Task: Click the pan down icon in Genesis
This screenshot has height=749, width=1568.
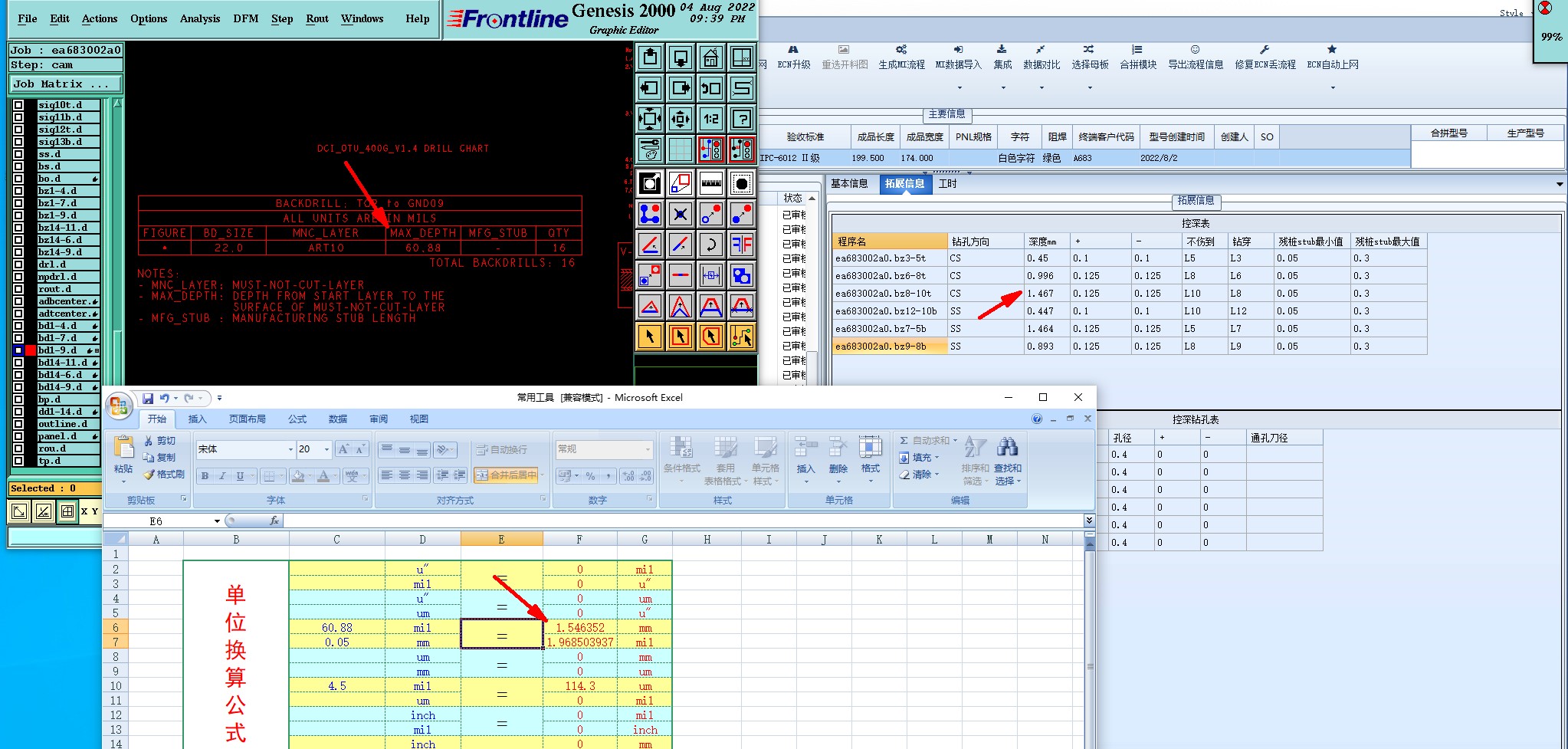Action: [681, 57]
